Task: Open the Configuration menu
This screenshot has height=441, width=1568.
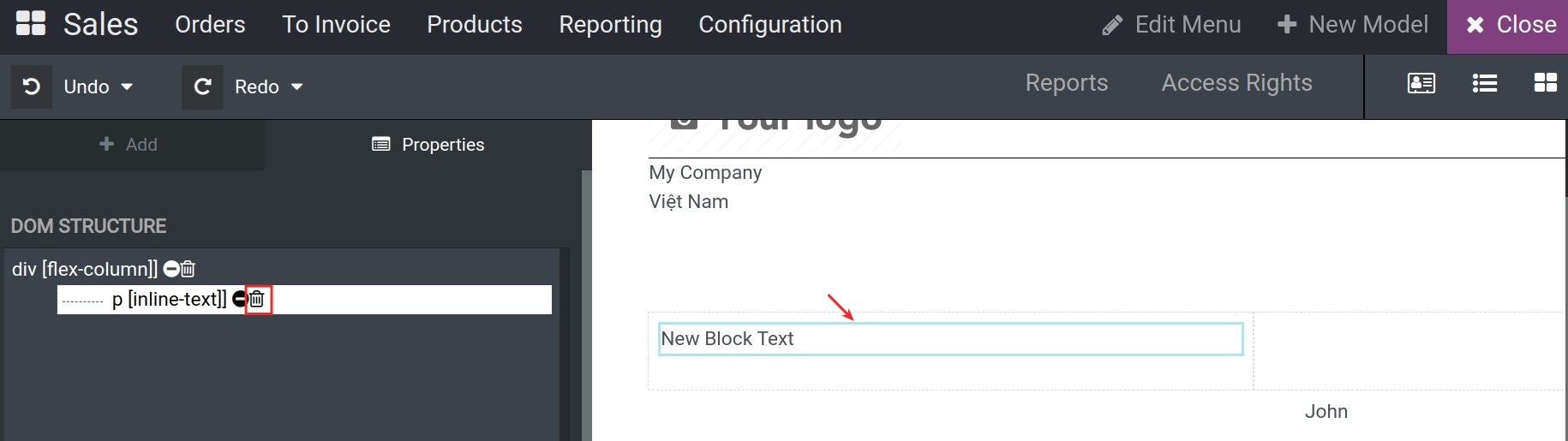Action: pos(770,25)
